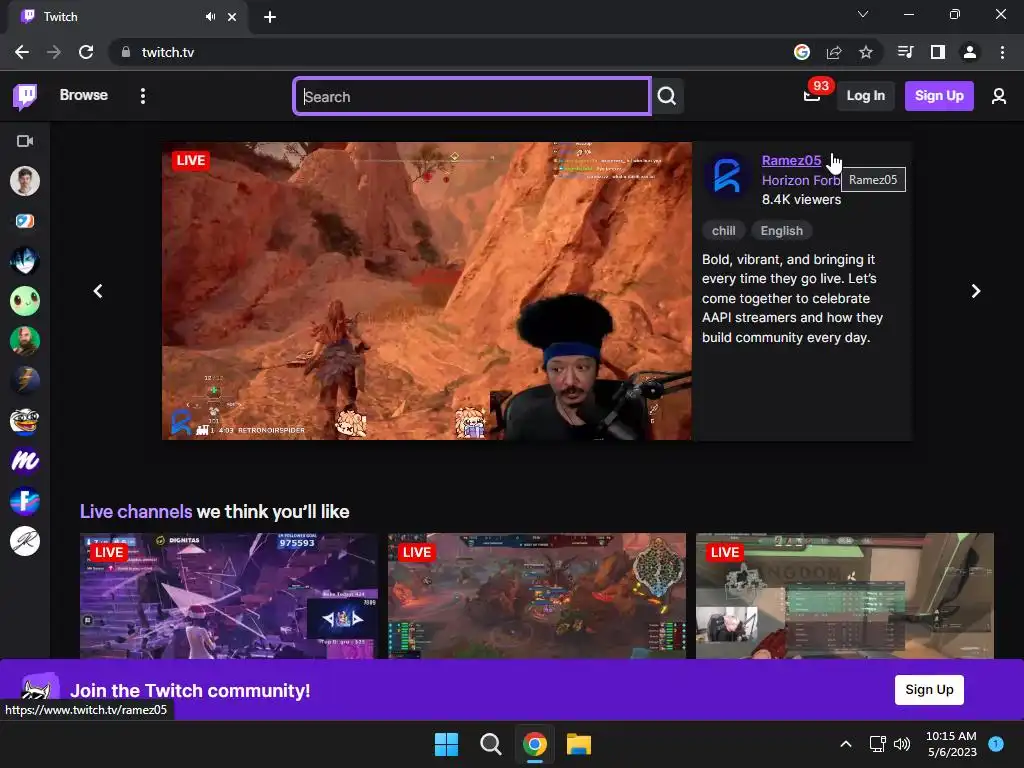Go back in the browser
This screenshot has width=1024, height=768.
pyautogui.click(x=22, y=52)
